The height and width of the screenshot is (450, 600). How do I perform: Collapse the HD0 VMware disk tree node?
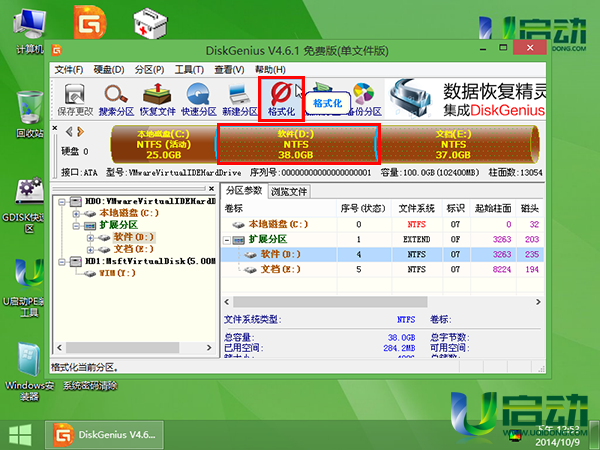[x=62, y=201]
